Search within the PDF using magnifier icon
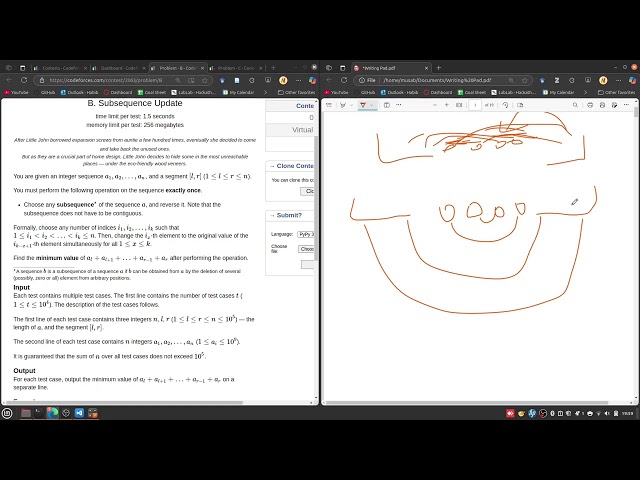The width and height of the screenshot is (640, 480). [575, 105]
